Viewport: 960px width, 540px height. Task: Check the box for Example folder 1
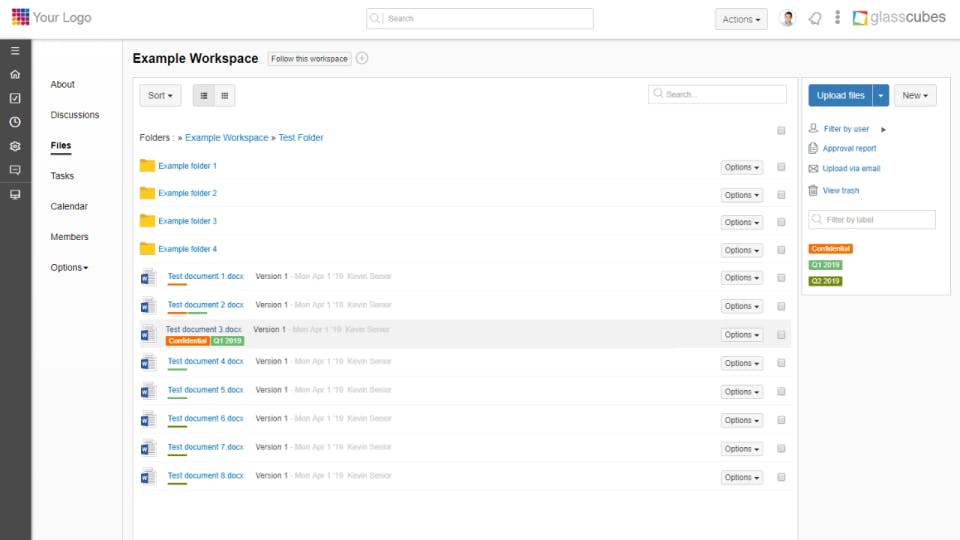(x=781, y=167)
